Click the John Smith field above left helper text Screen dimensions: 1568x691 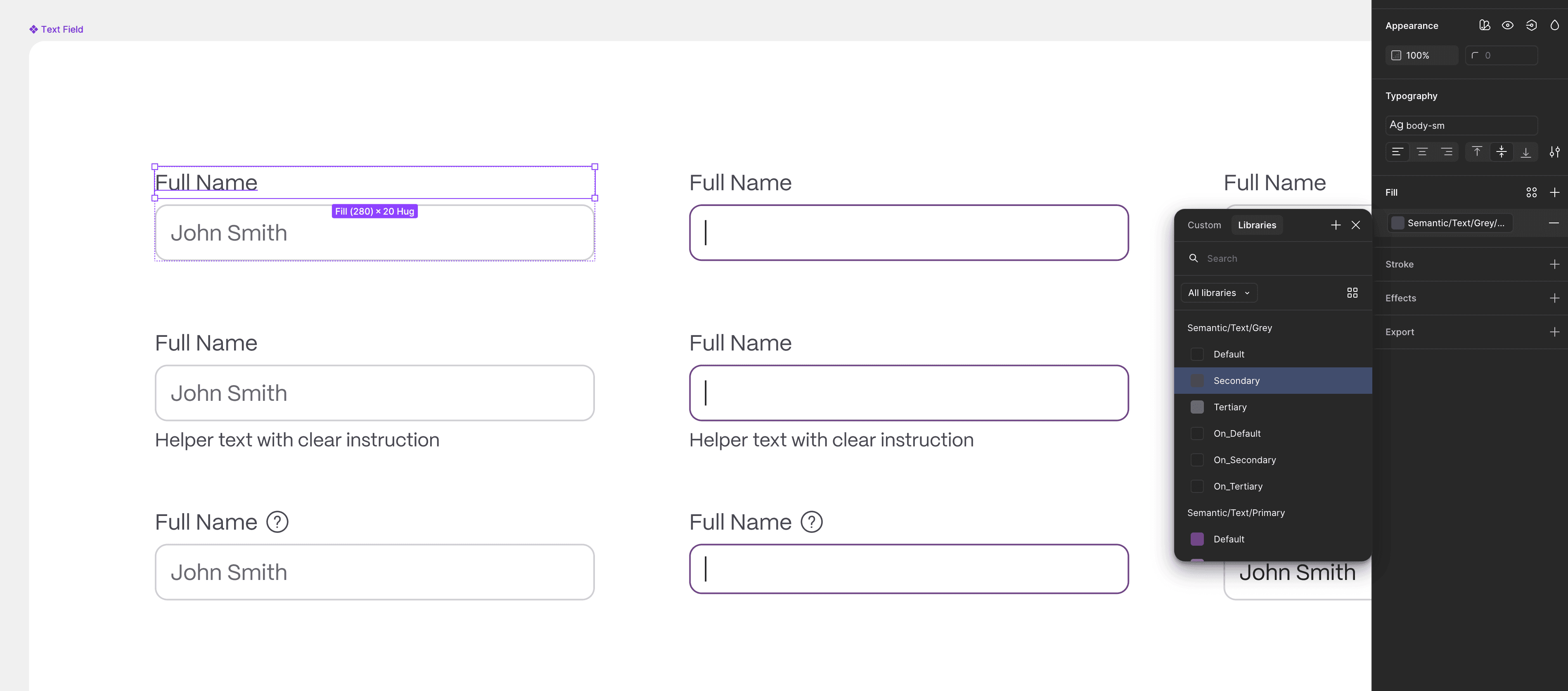coord(374,393)
